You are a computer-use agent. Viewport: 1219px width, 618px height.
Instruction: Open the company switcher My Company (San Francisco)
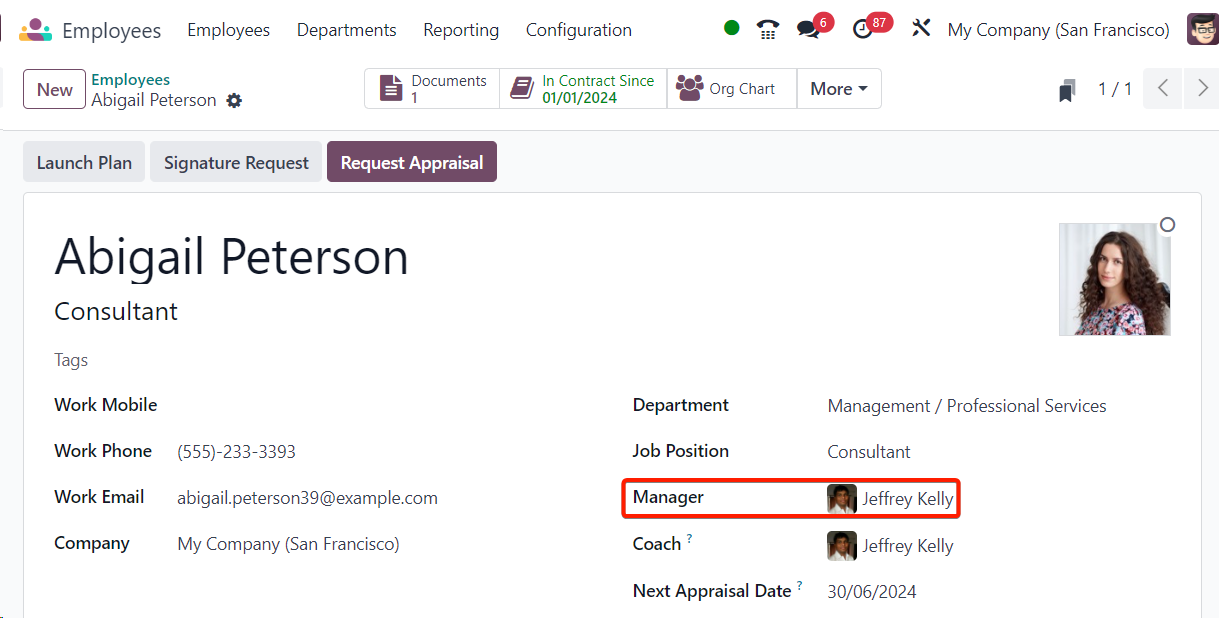pos(1058,30)
